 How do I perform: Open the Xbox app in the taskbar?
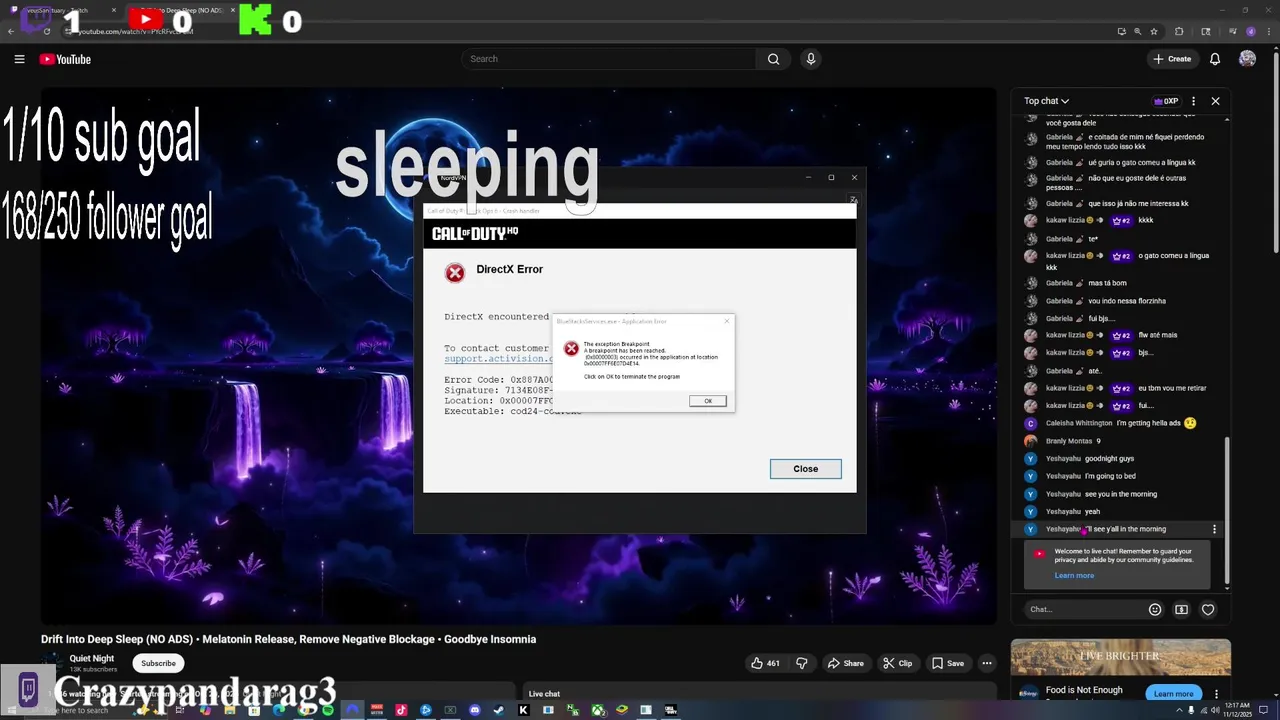(x=599, y=710)
